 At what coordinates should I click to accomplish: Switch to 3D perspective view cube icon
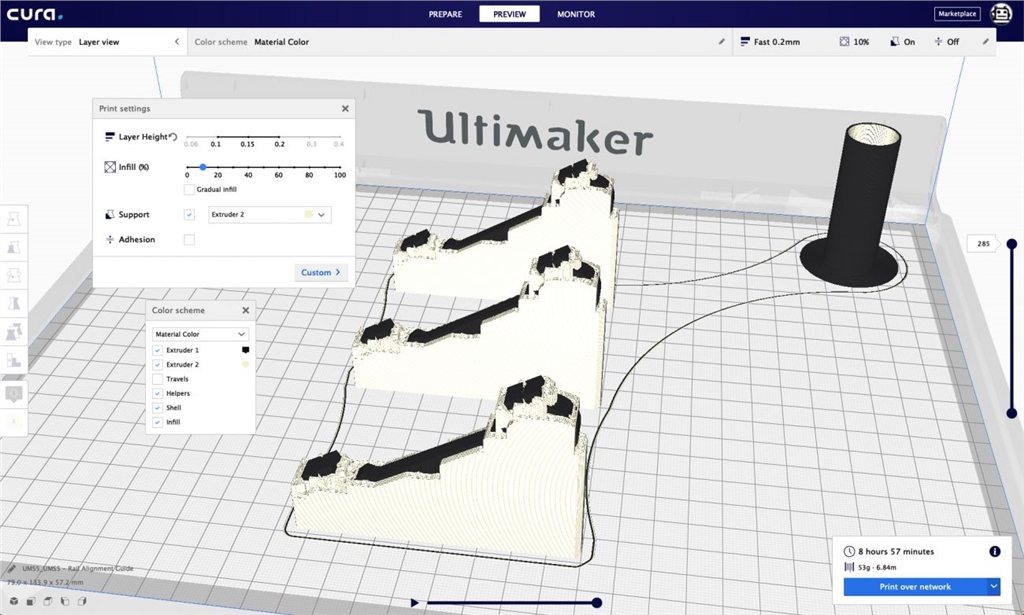pyautogui.click(x=12, y=601)
